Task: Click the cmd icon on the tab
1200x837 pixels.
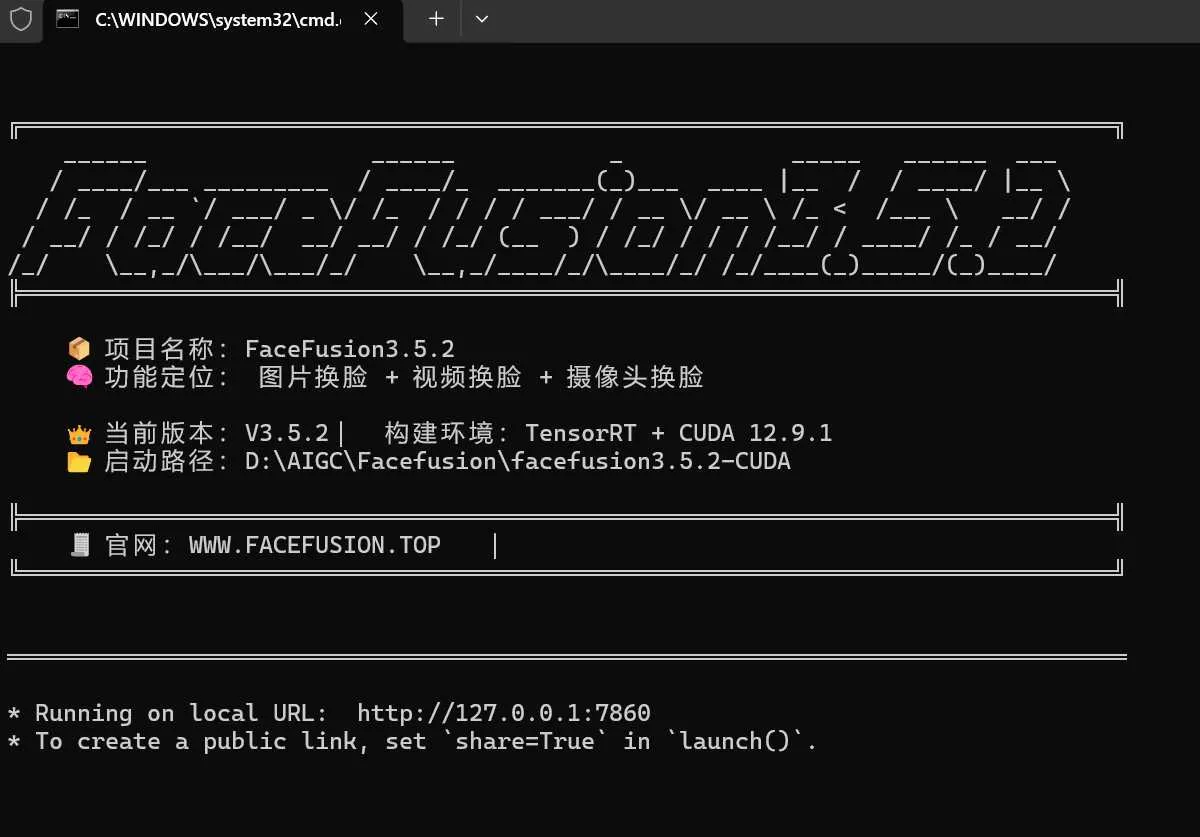Action: [68, 18]
